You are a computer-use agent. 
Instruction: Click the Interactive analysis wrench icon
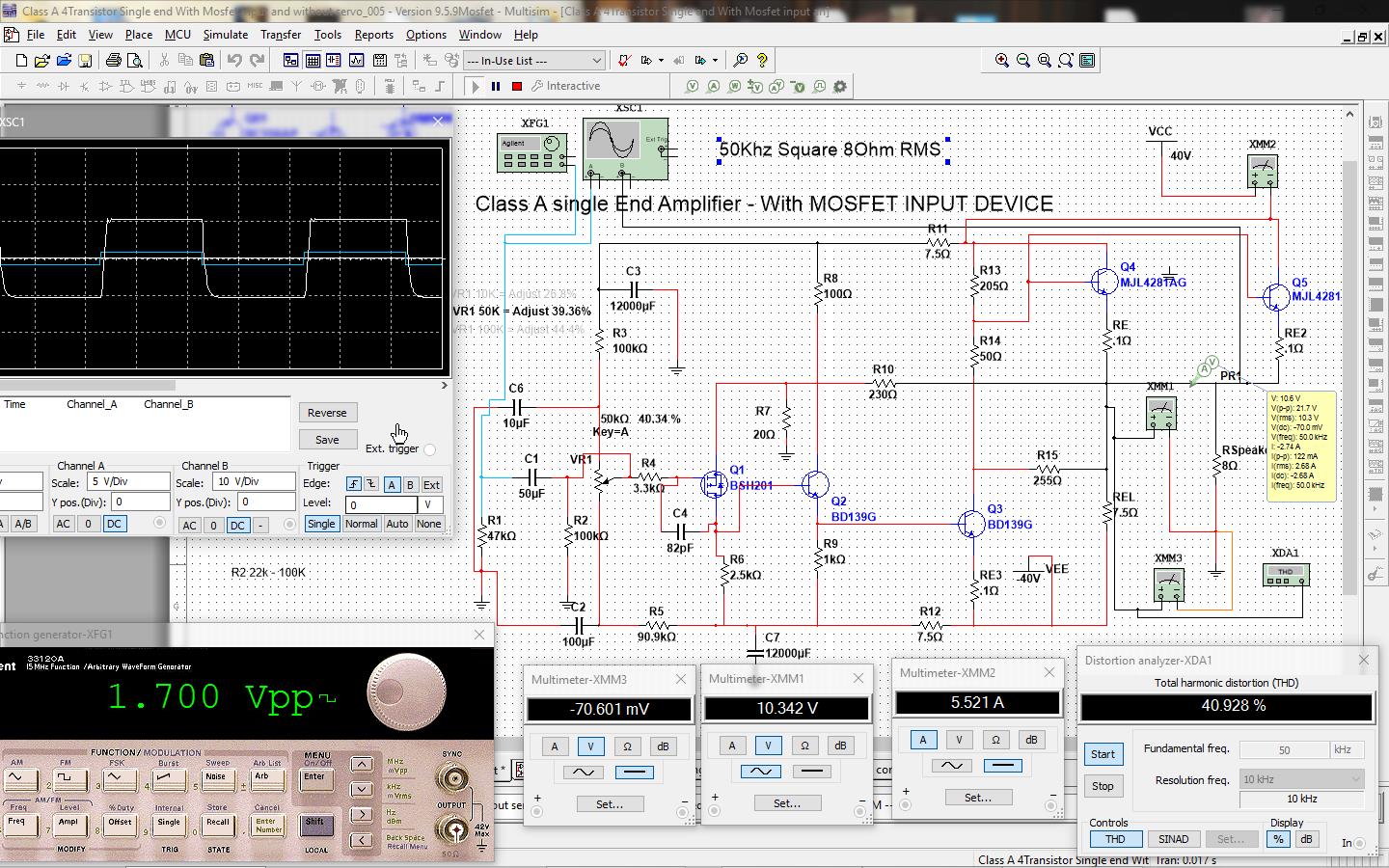[537, 86]
